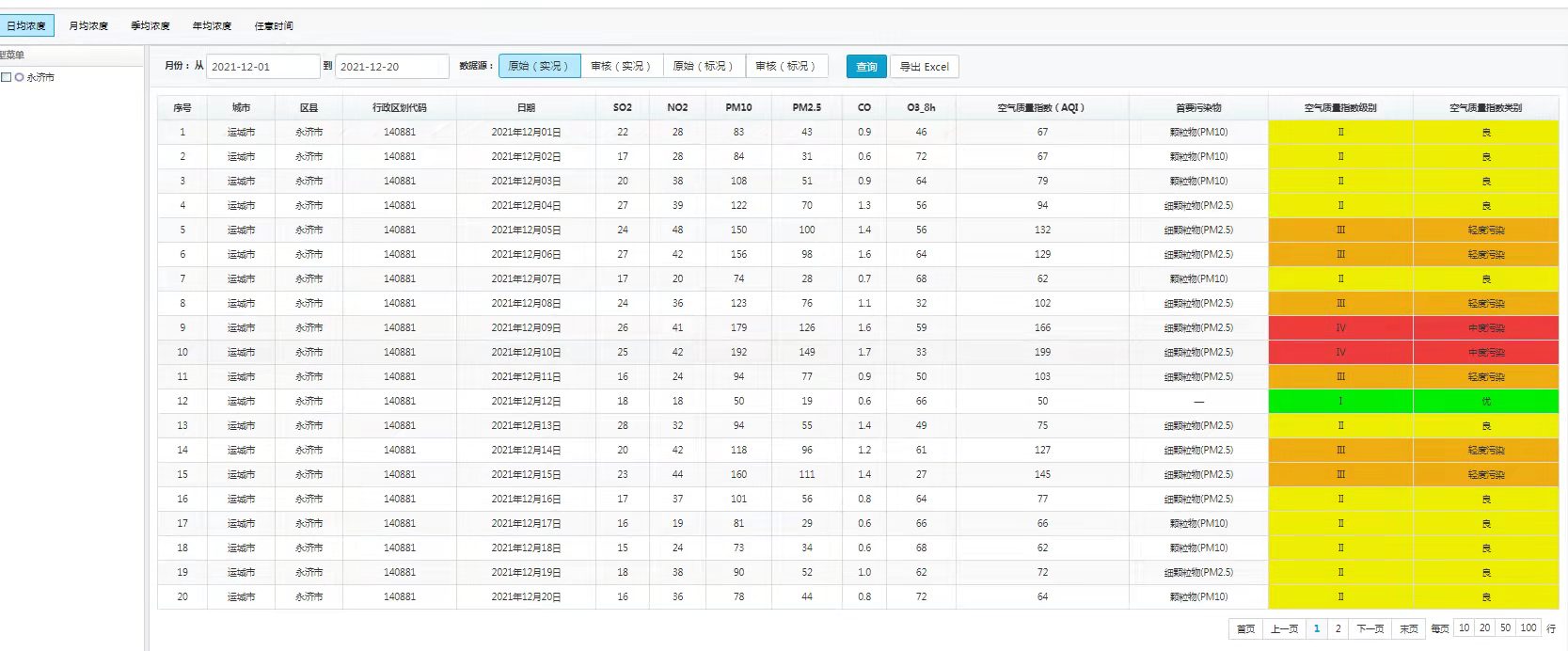
Task: Select page 2 in pagination
Action: tap(1338, 628)
